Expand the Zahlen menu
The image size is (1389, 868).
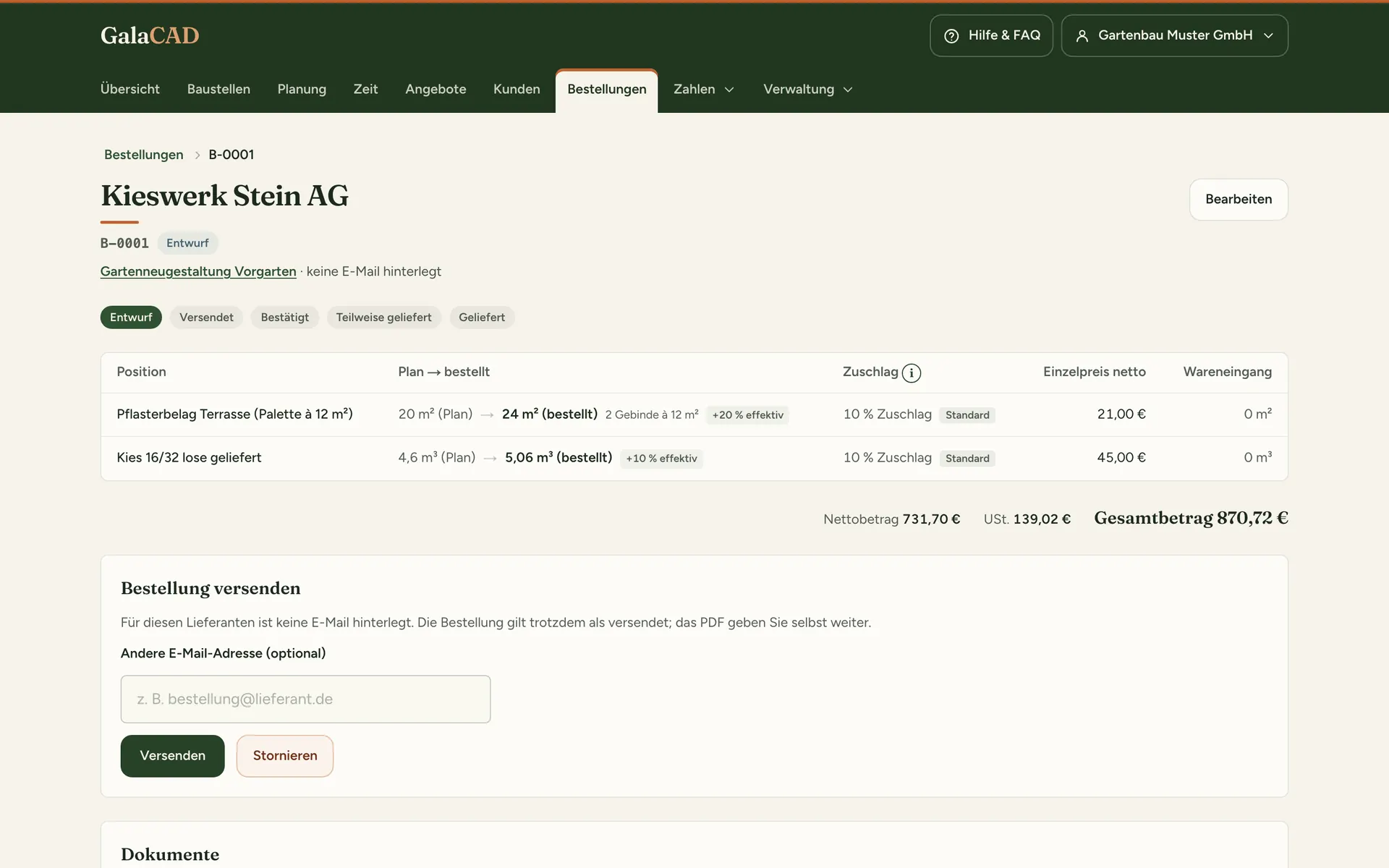point(704,89)
